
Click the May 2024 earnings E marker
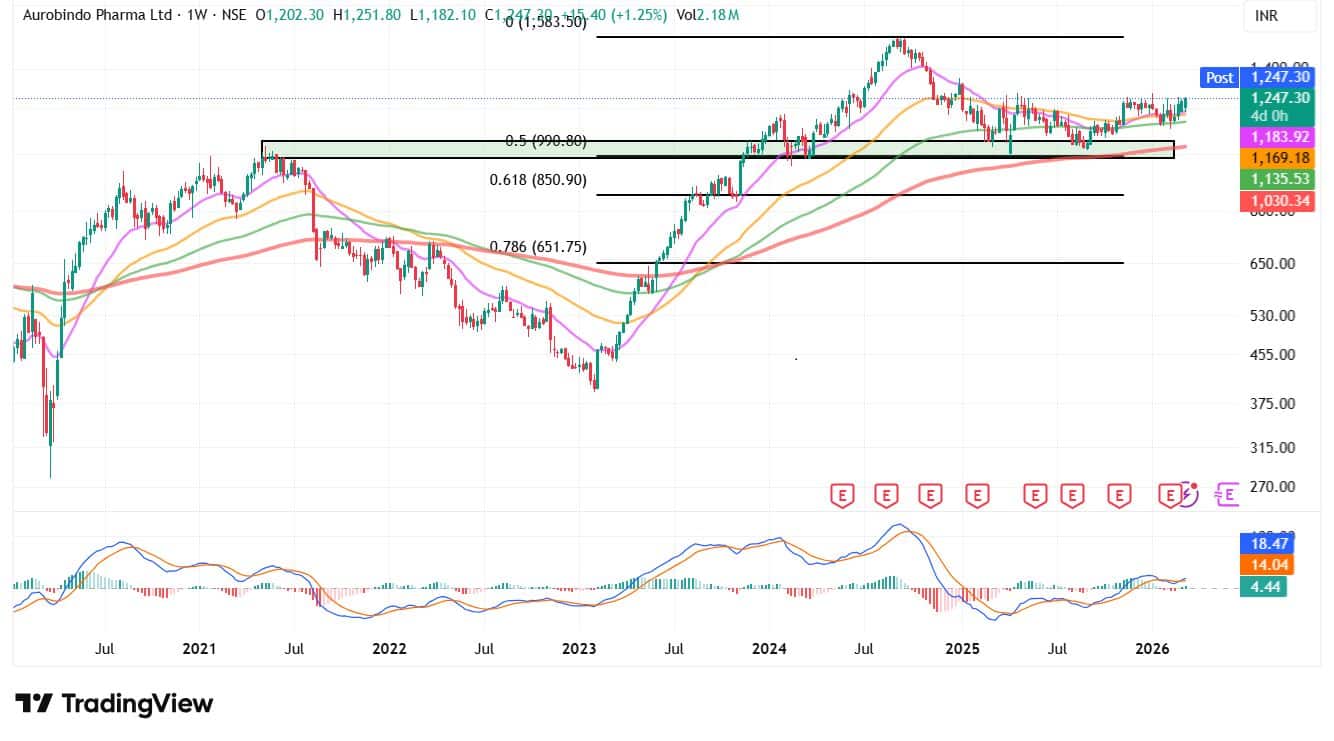(844, 494)
